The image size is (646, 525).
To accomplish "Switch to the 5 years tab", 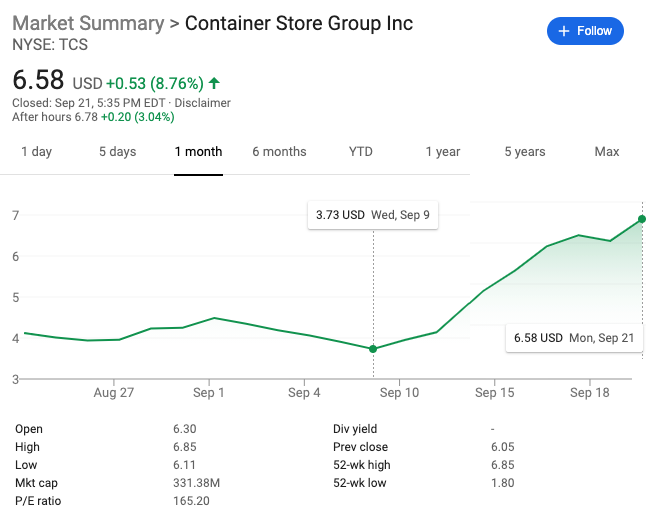I will click(x=525, y=152).
